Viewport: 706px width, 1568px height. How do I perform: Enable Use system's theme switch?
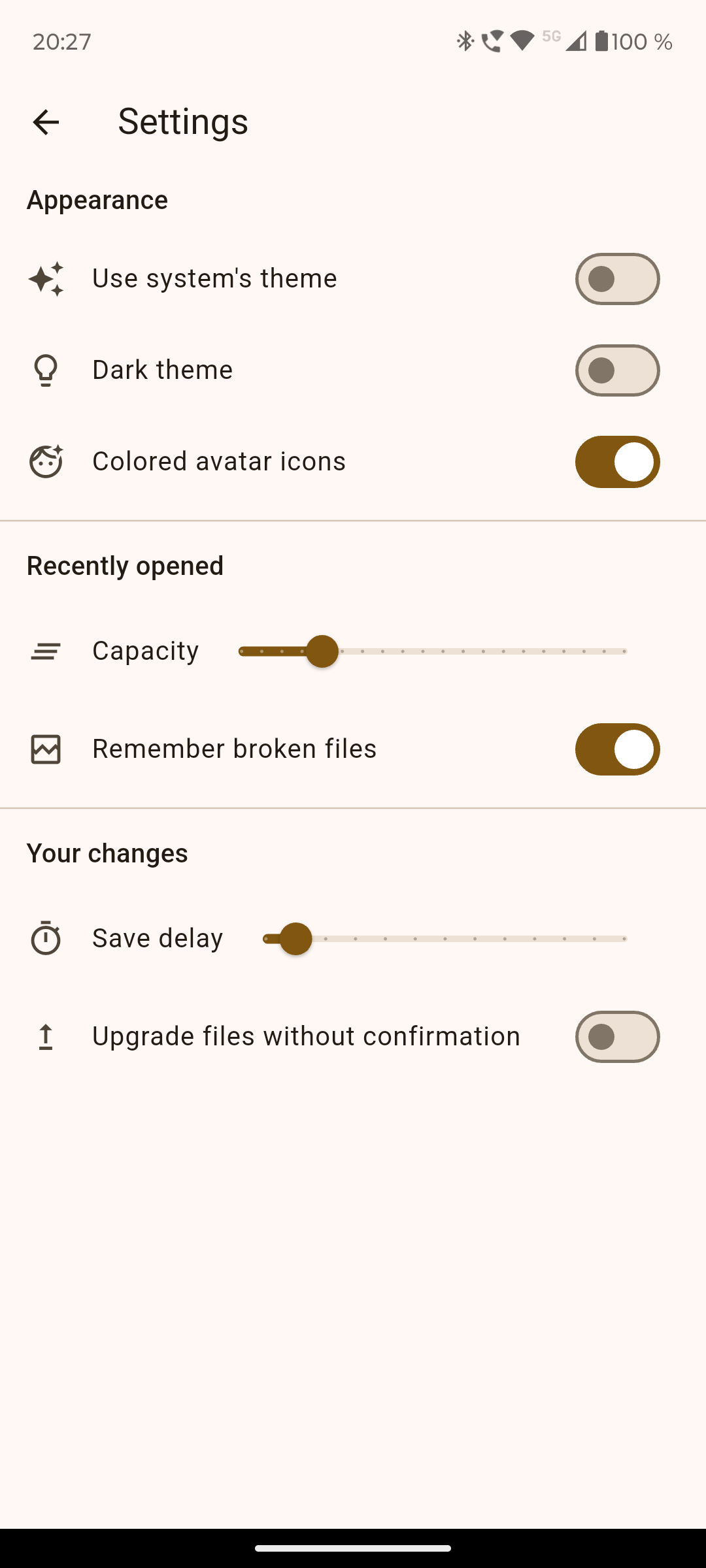(617, 279)
